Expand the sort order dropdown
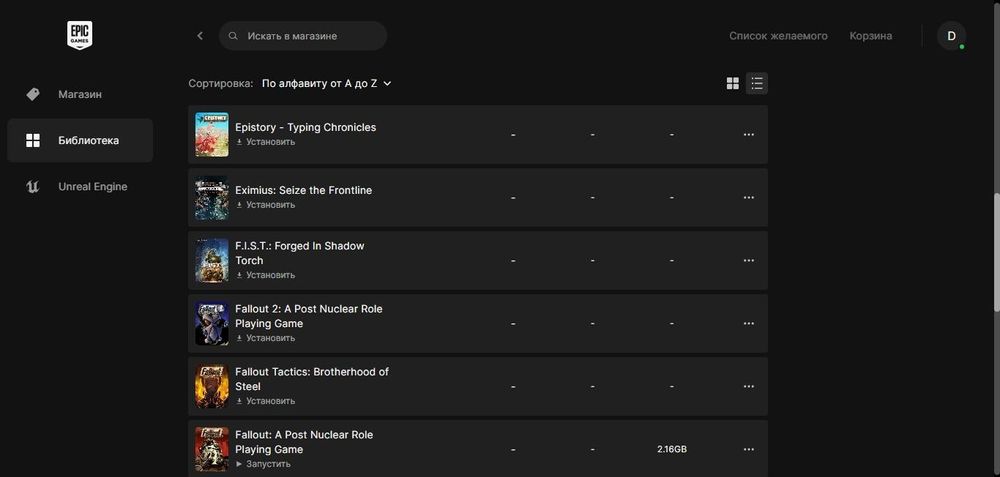1000x477 pixels. click(326, 84)
